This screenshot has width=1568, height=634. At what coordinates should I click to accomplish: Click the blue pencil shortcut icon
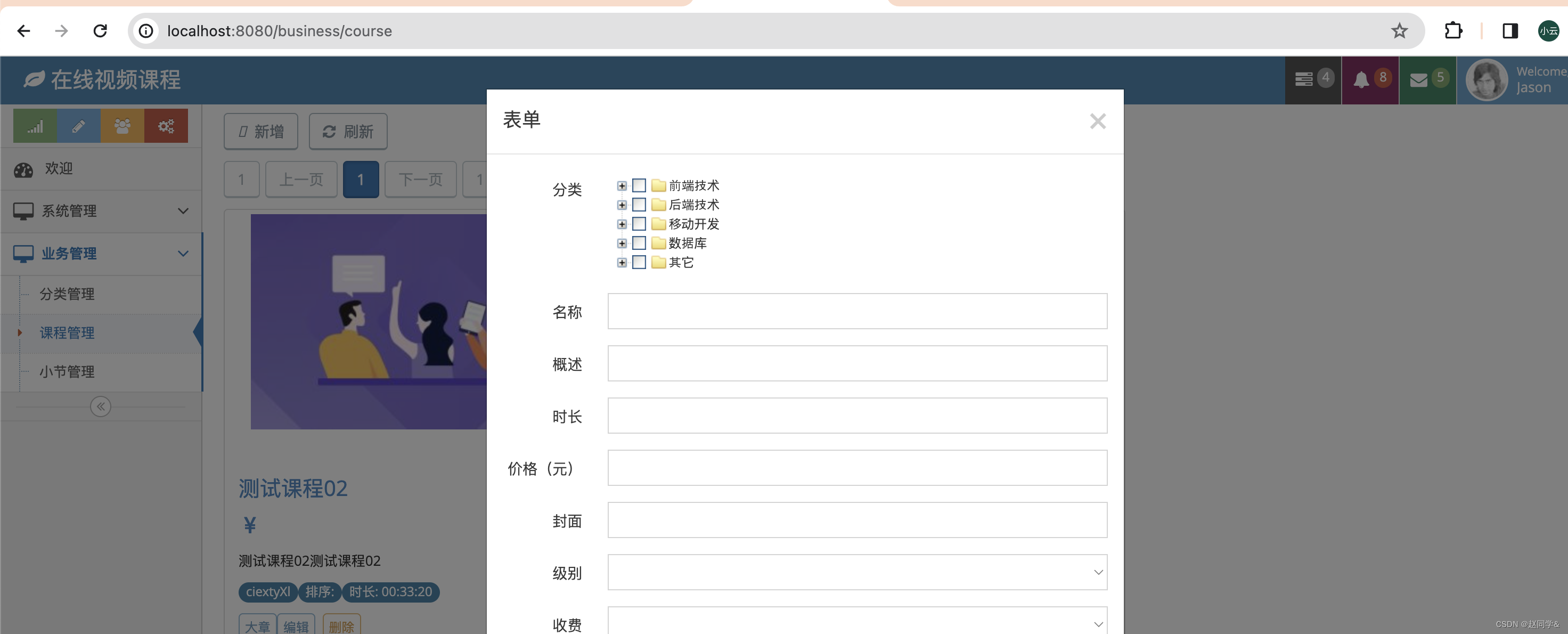(x=78, y=126)
